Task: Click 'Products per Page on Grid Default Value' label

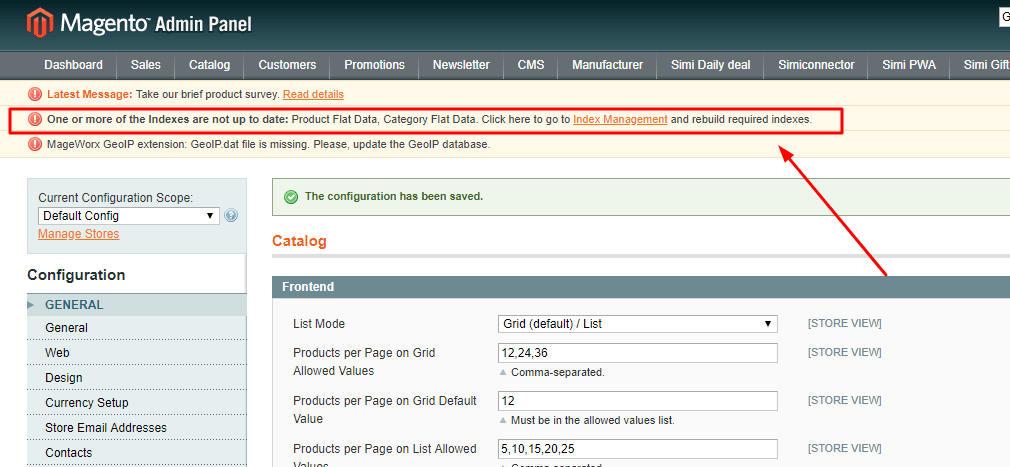Action: [385, 410]
